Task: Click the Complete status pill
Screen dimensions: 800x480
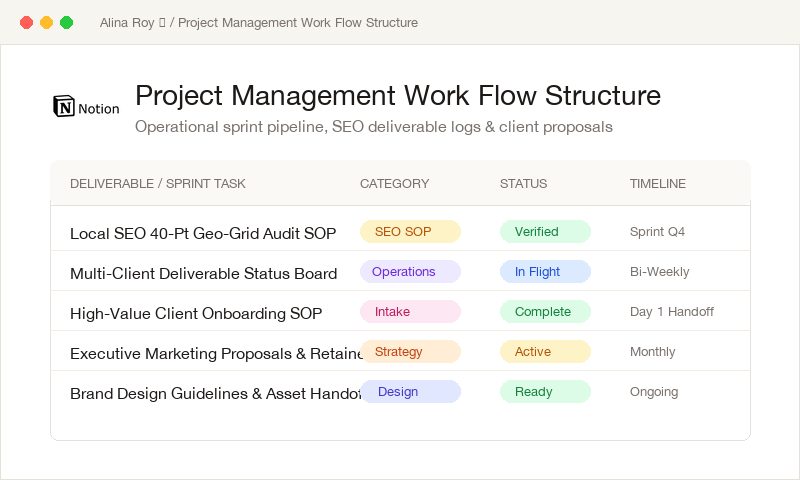Action: (545, 312)
